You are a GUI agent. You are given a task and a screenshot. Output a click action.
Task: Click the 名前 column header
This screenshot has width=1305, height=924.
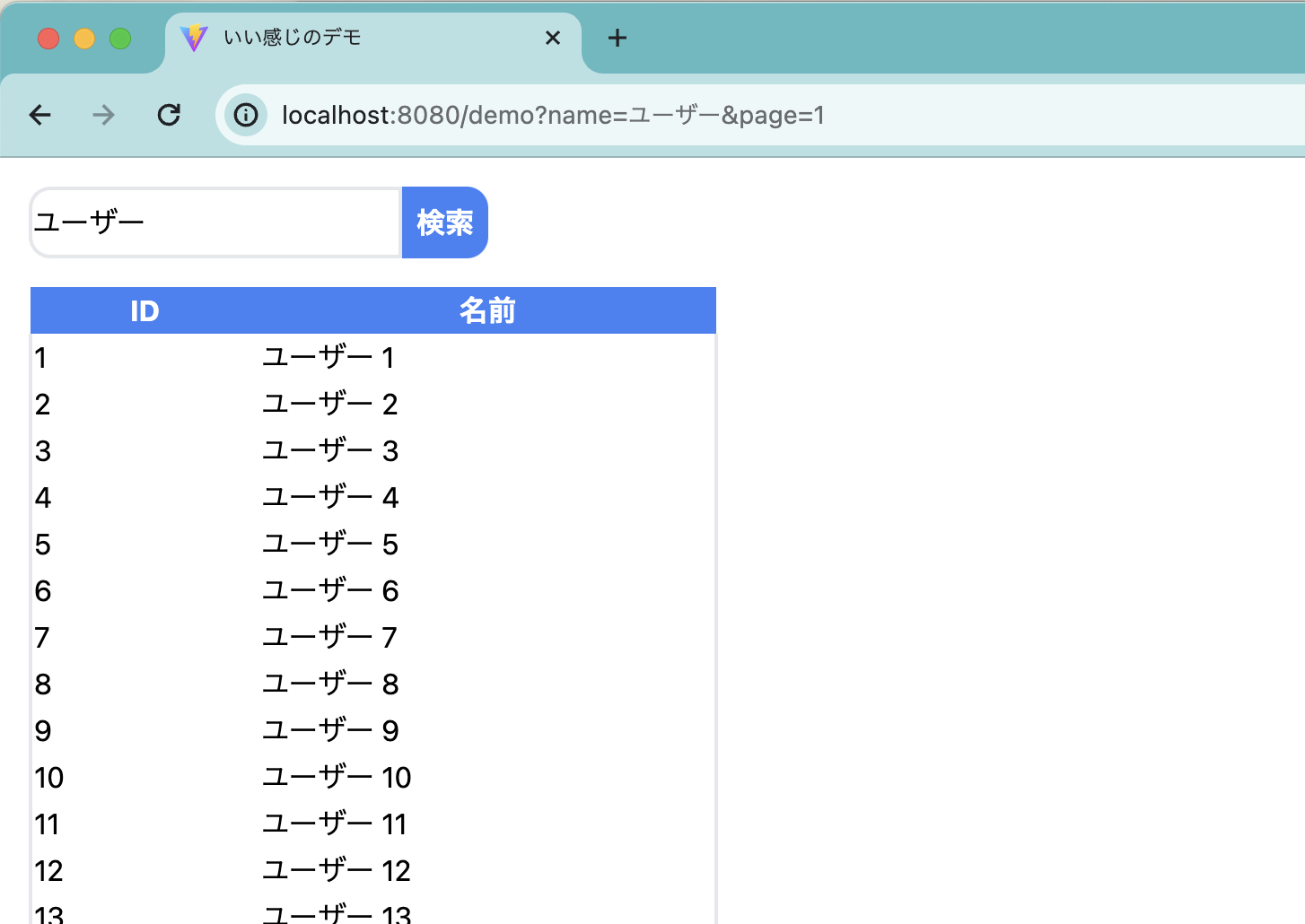click(x=486, y=310)
